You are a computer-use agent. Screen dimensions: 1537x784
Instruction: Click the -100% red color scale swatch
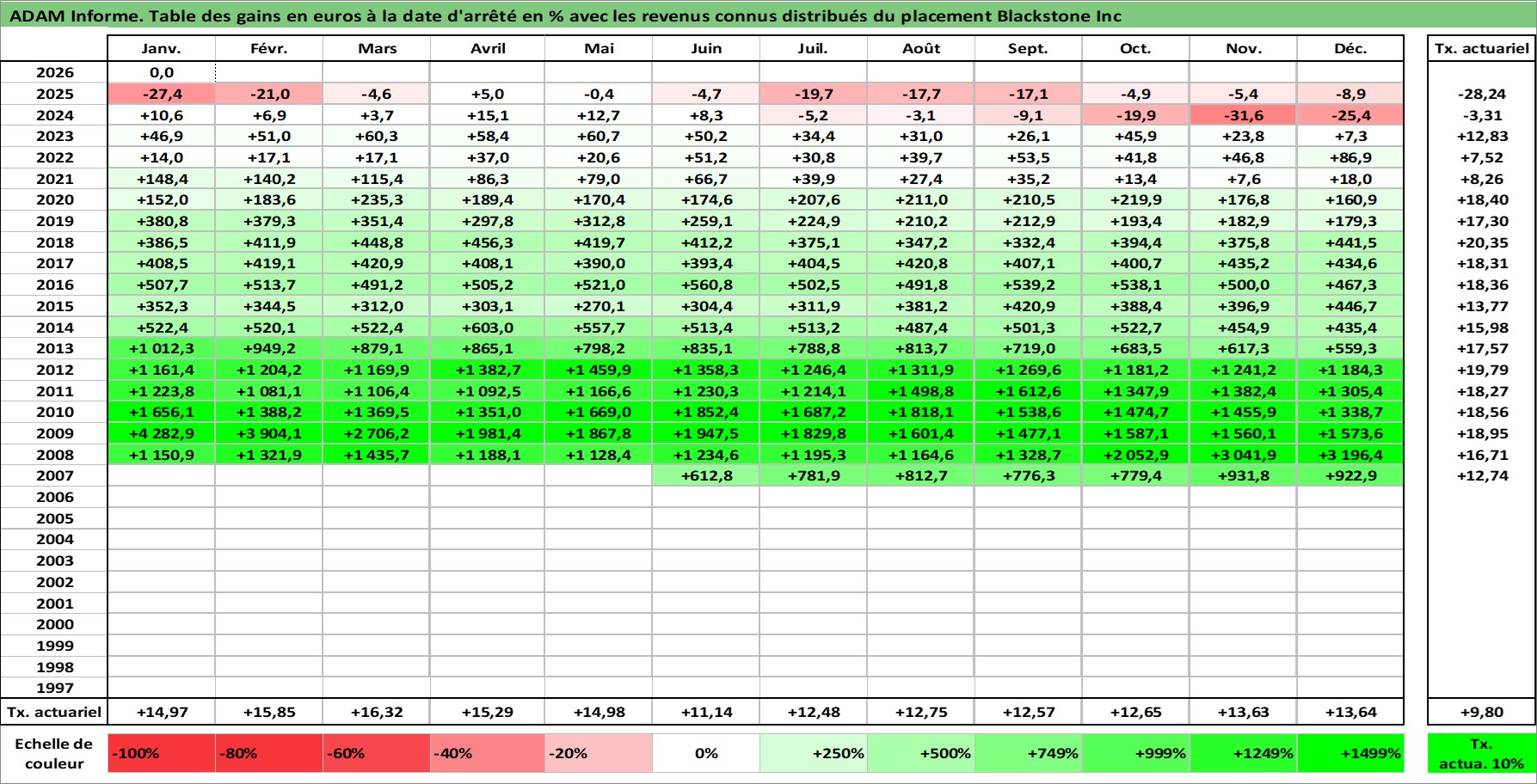(x=162, y=754)
